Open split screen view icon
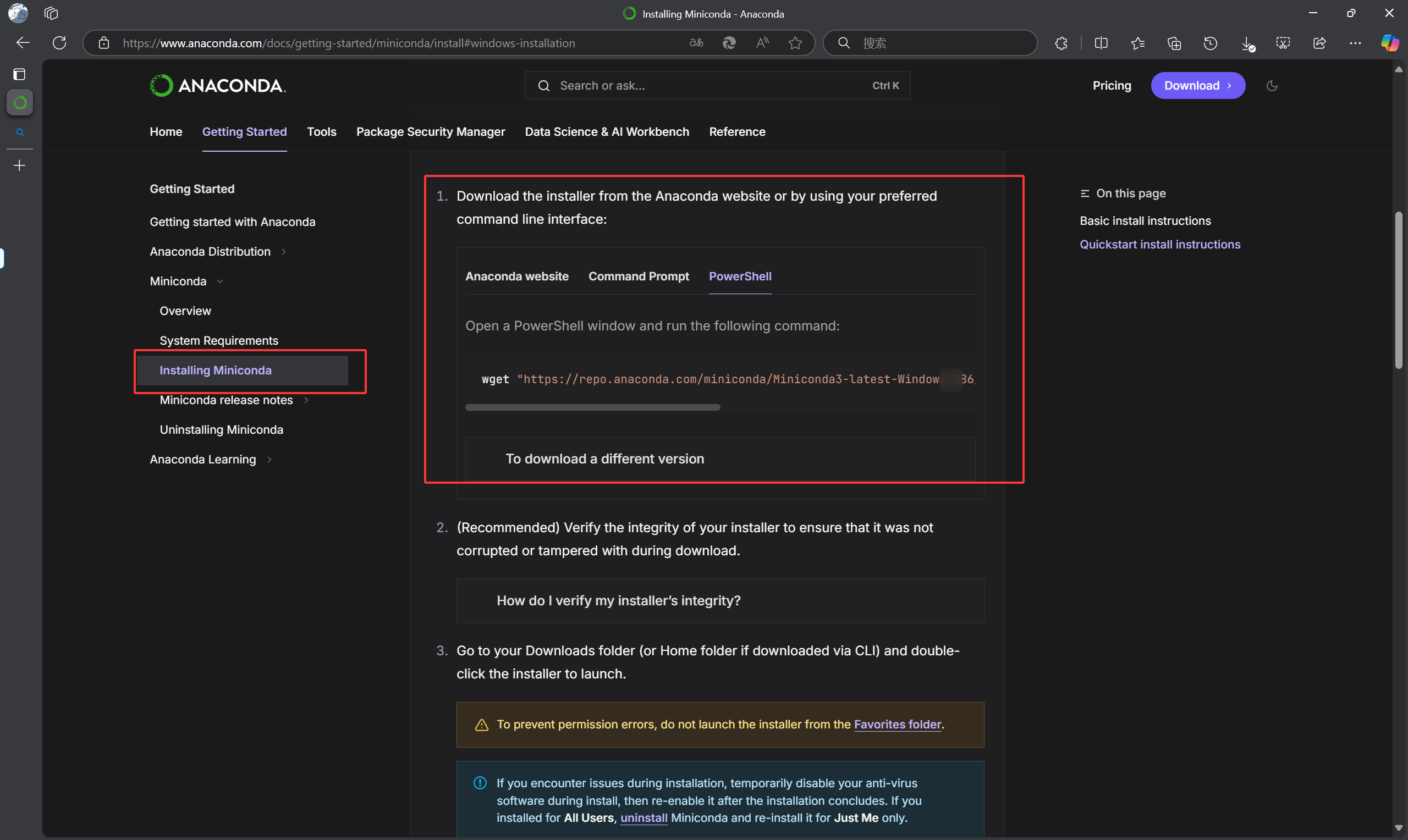The image size is (1408, 840). point(1101,43)
